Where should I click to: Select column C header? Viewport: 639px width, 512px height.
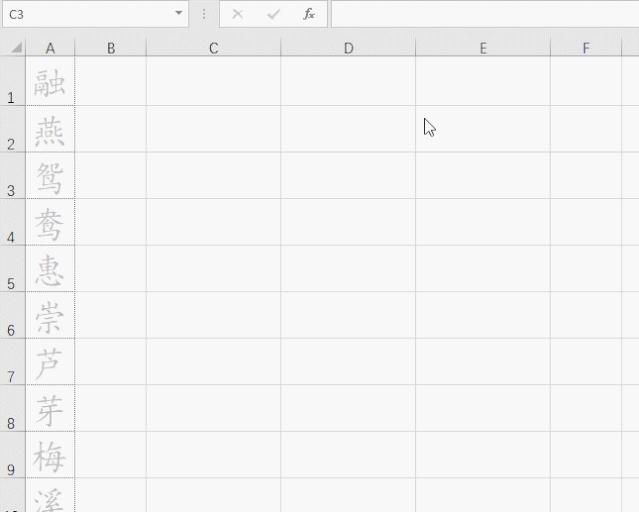(x=214, y=48)
